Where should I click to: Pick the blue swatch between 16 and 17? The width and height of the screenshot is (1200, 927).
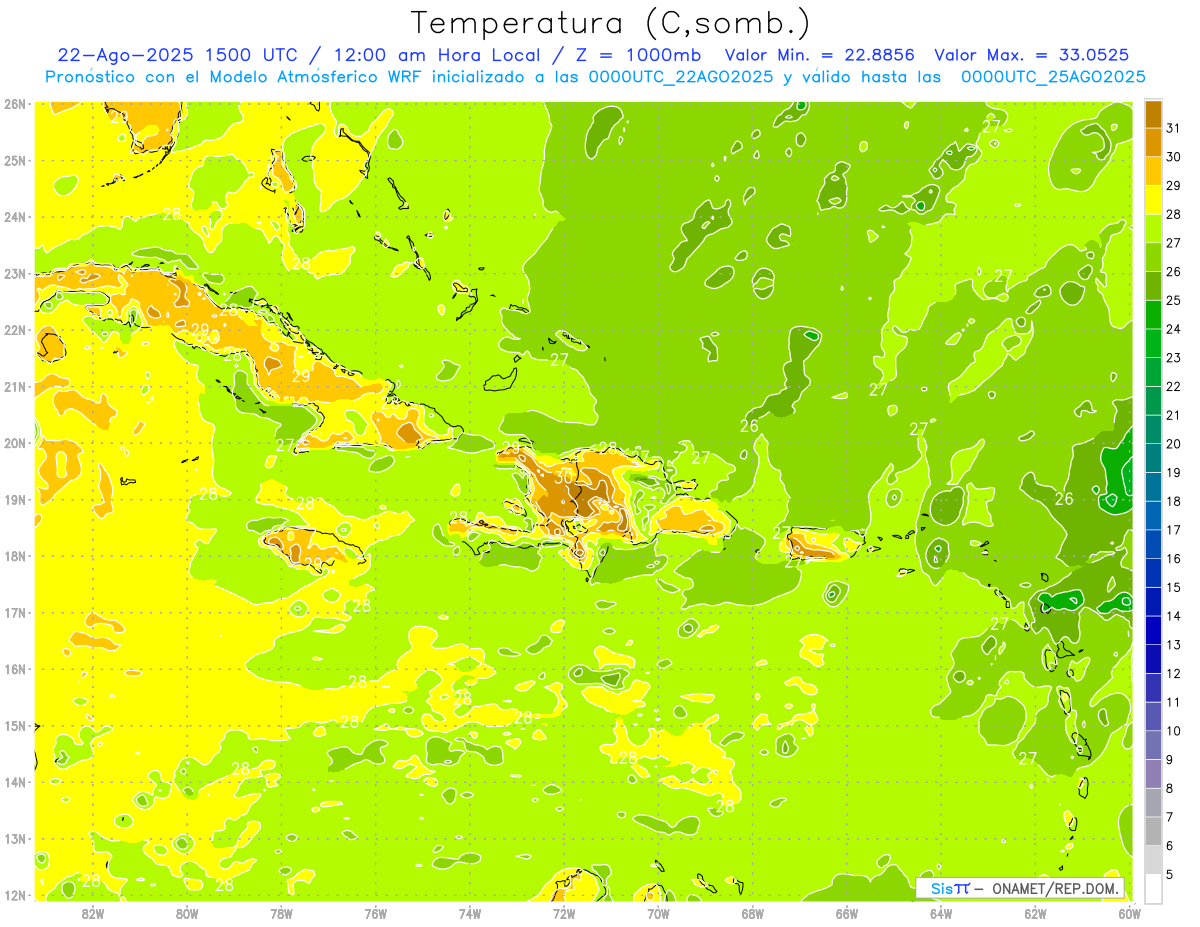coord(1153,544)
